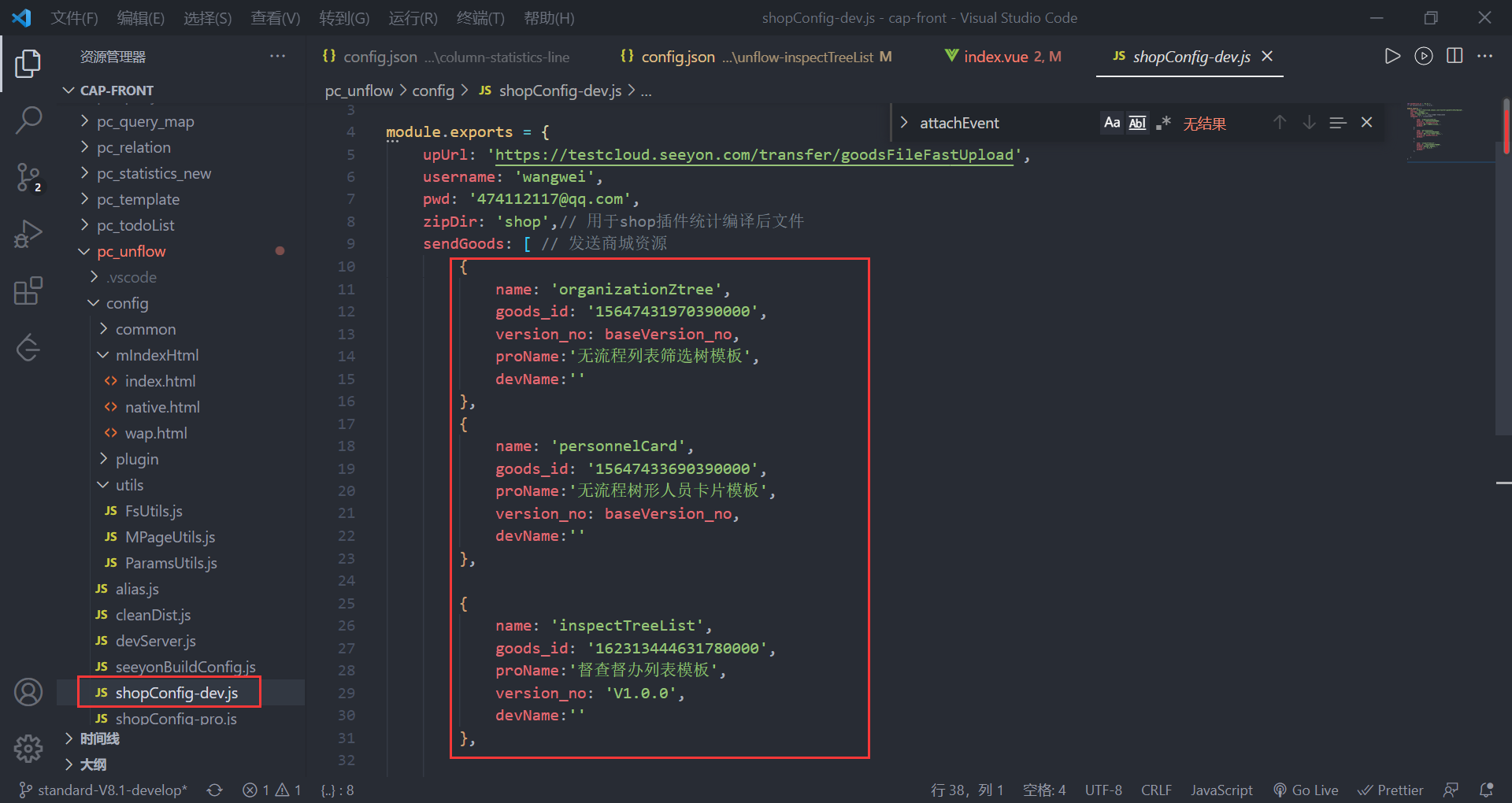Expand the replace toggle in find widget
The width and height of the screenshot is (1512, 803).
tap(904, 123)
